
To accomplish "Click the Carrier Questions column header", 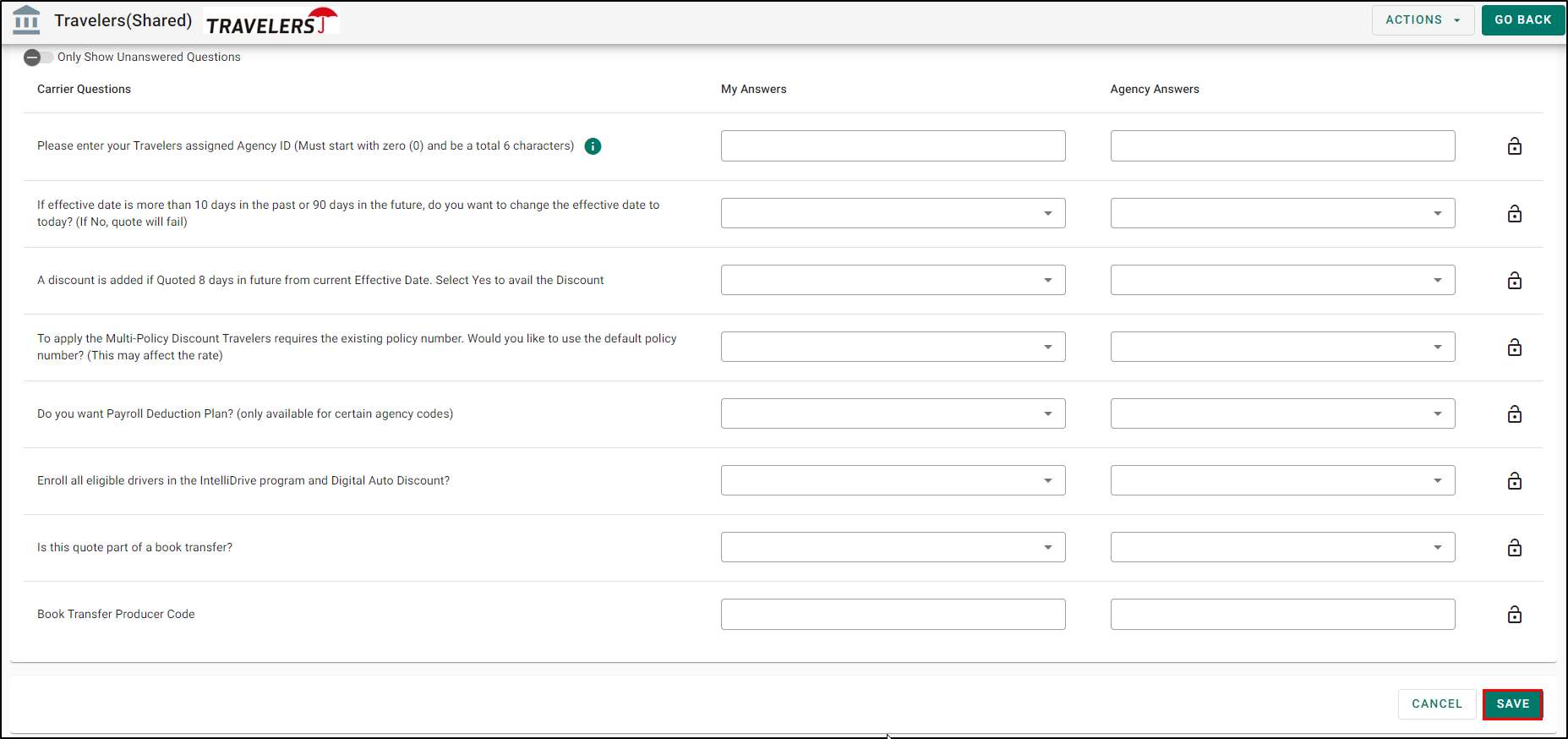I will point(84,89).
